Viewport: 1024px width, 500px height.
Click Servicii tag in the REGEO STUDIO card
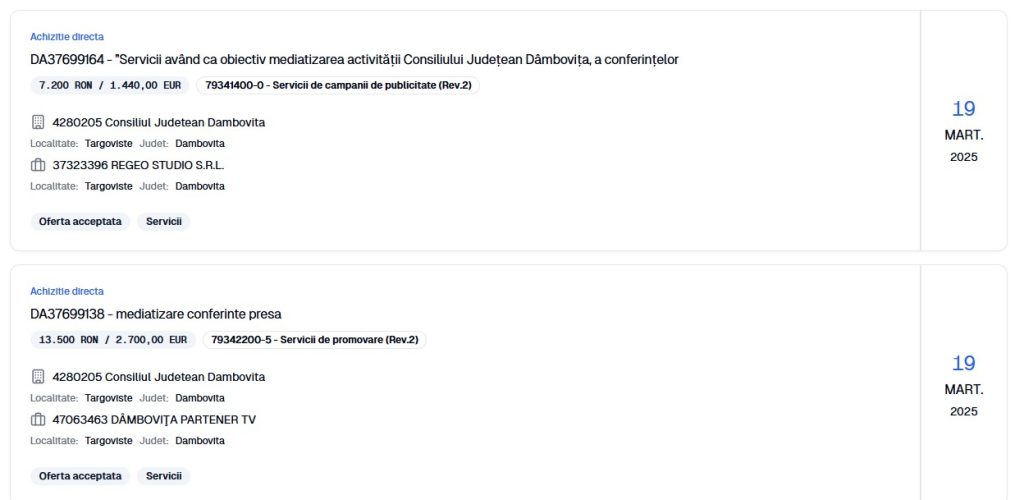[164, 221]
